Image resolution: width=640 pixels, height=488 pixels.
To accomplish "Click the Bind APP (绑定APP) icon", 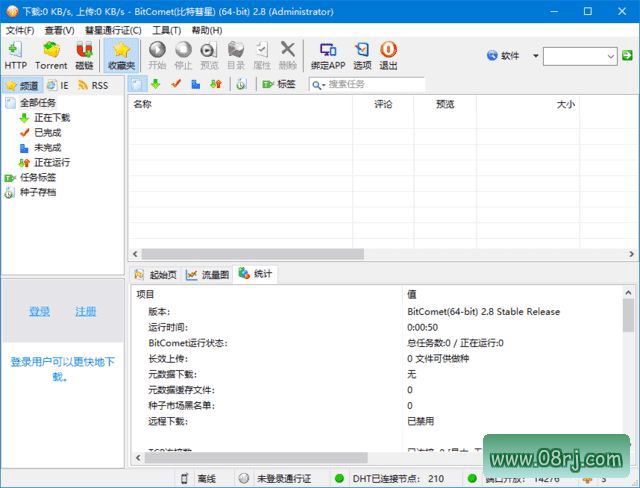I will coord(326,55).
